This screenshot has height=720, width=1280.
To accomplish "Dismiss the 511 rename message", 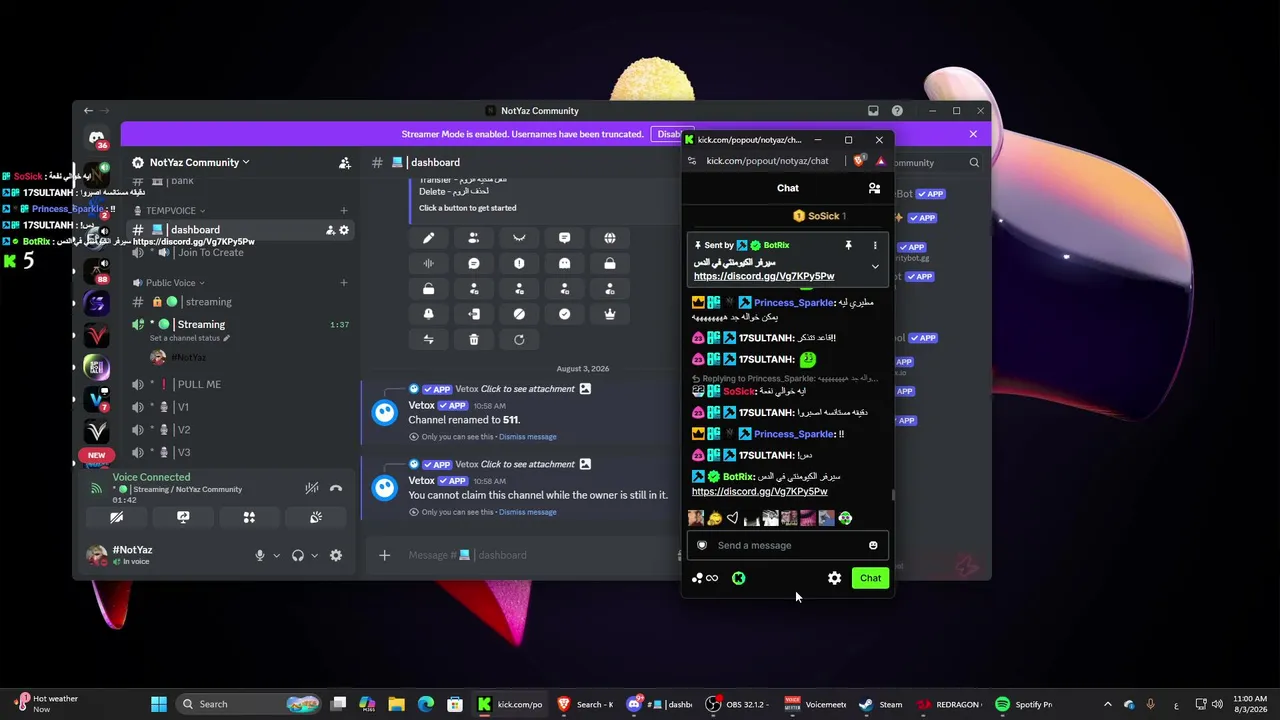I will (527, 437).
